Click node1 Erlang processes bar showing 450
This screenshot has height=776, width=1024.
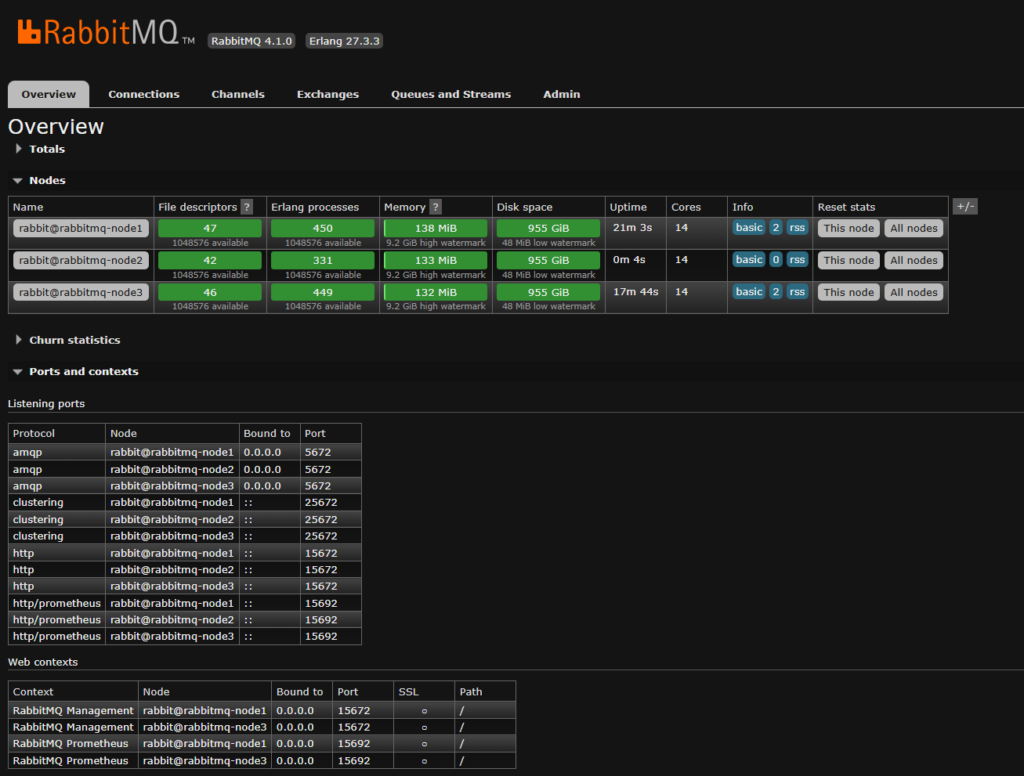[x=323, y=228]
